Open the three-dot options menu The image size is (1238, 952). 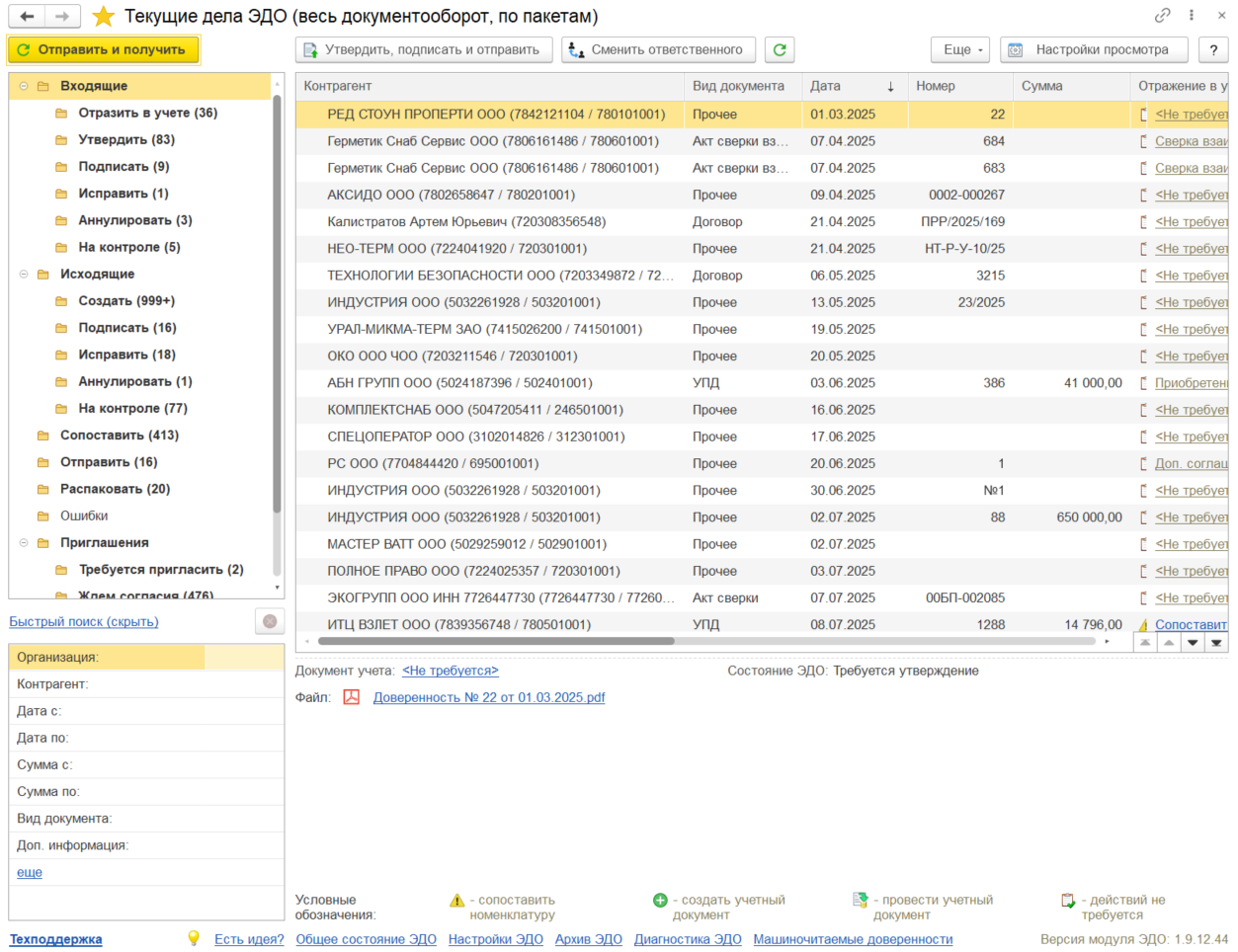click(1192, 16)
